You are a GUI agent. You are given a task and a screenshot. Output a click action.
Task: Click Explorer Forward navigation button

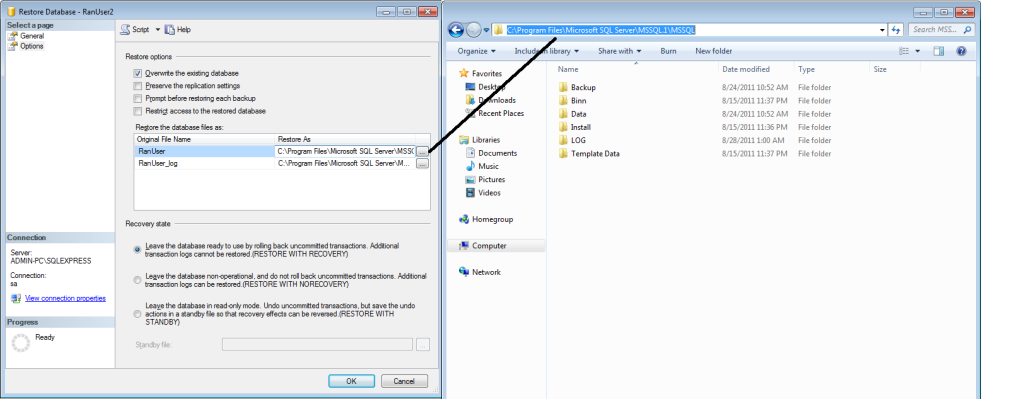pyautogui.click(x=474, y=29)
